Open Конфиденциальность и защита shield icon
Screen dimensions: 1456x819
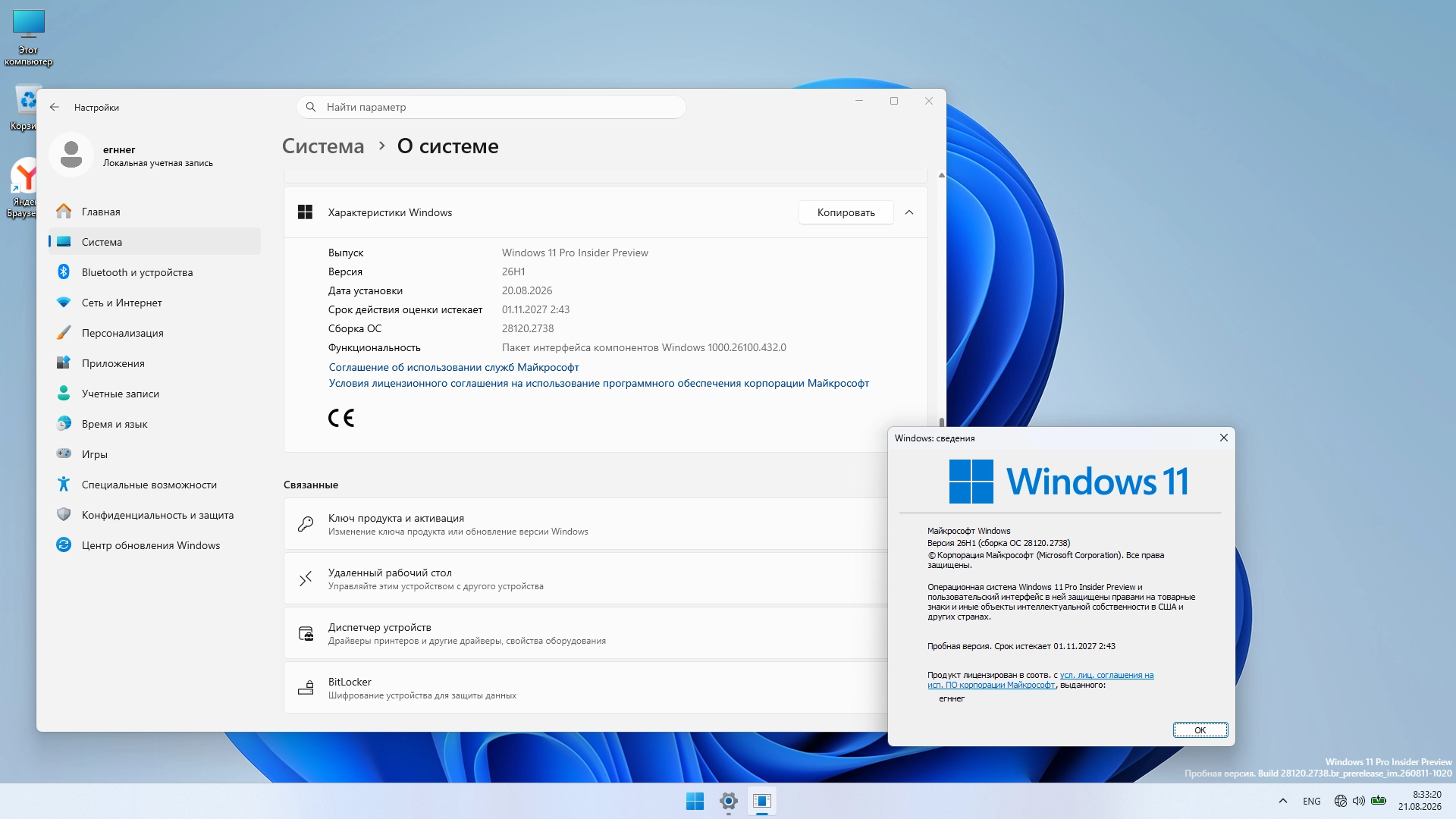[64, 515]
